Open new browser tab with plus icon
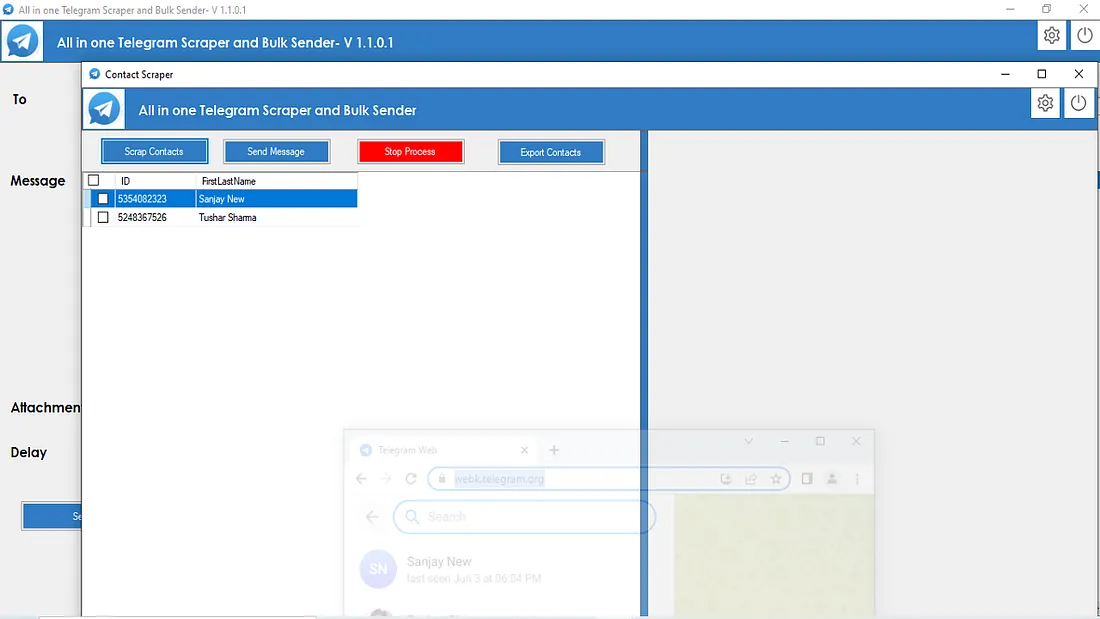The image size is (1100, 619). (554, 450)
